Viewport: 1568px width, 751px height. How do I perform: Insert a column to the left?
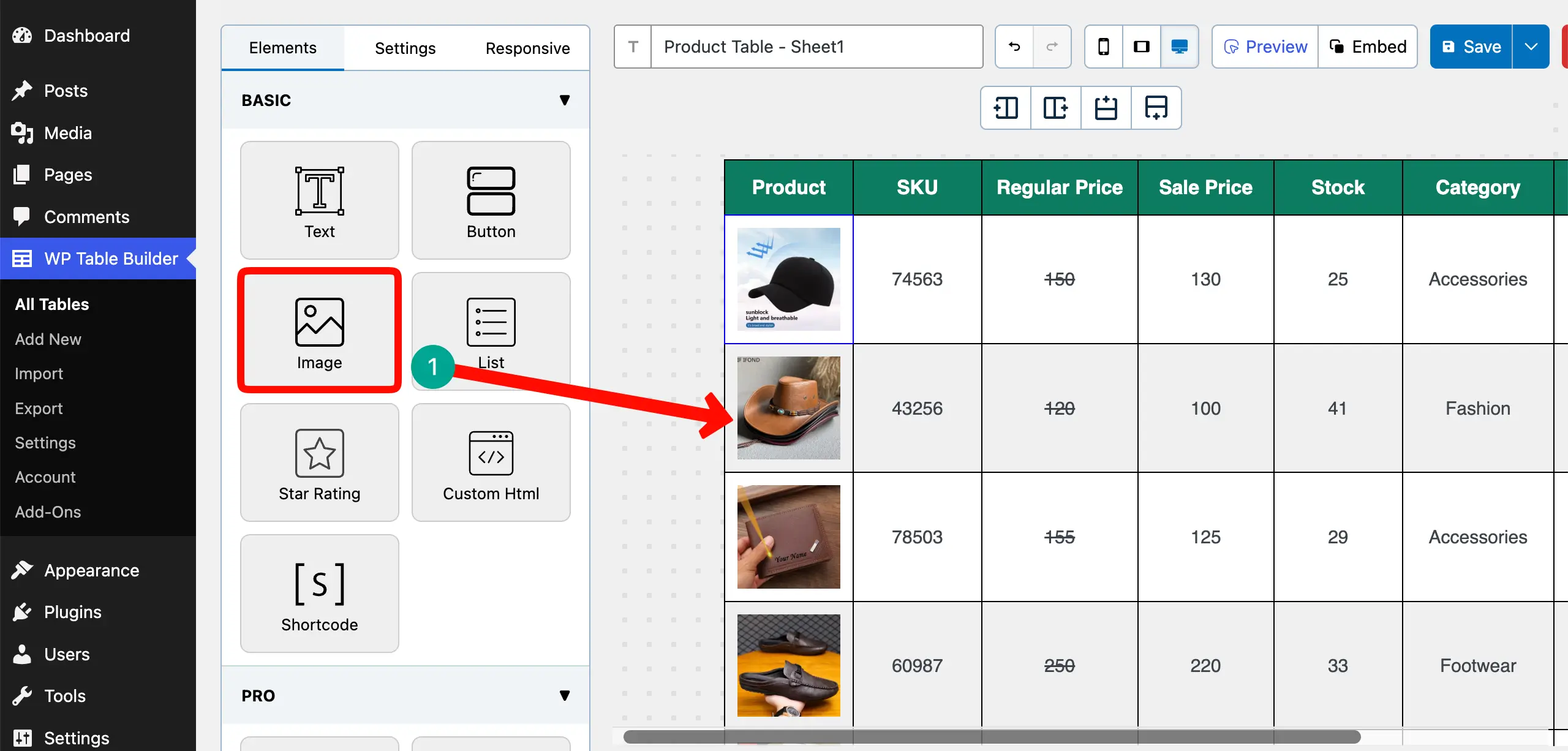coord(1005,108)
